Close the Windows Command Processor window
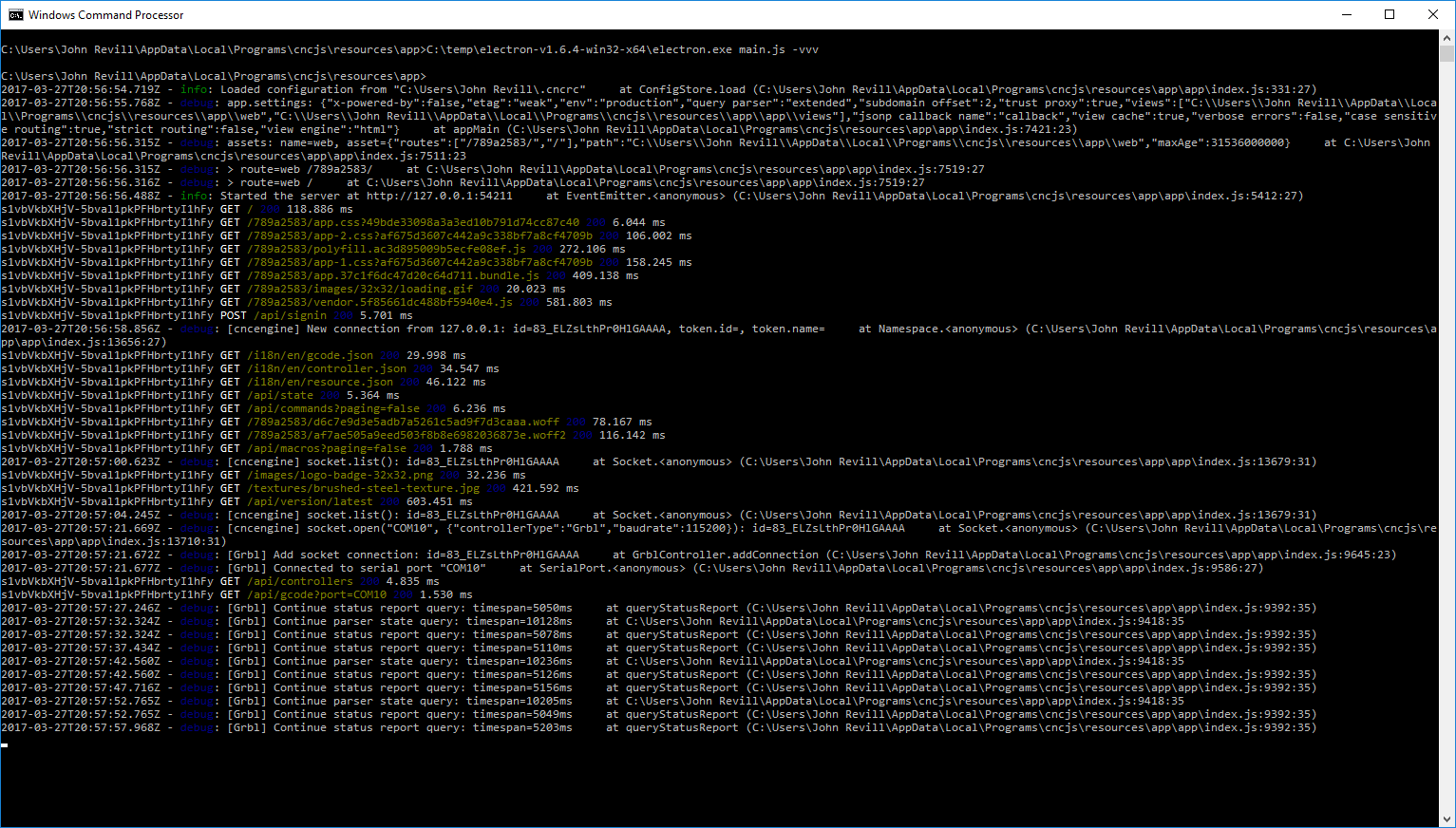Viewport: 1456px width, 828px height. (x=1433, y=14)
